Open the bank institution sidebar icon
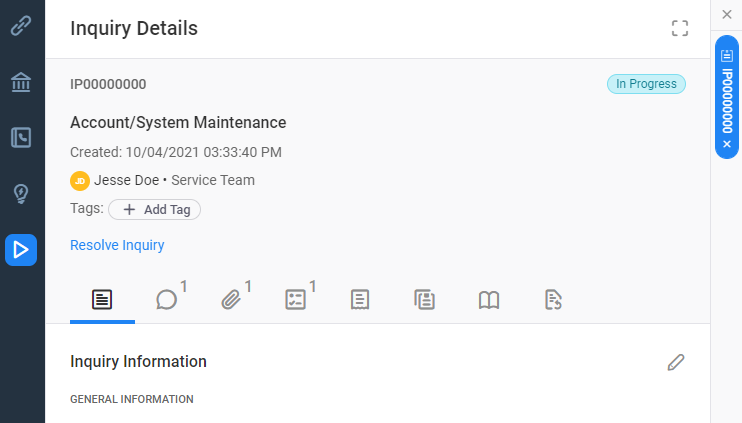Screen dimensions: 742x423 (21, 82)
